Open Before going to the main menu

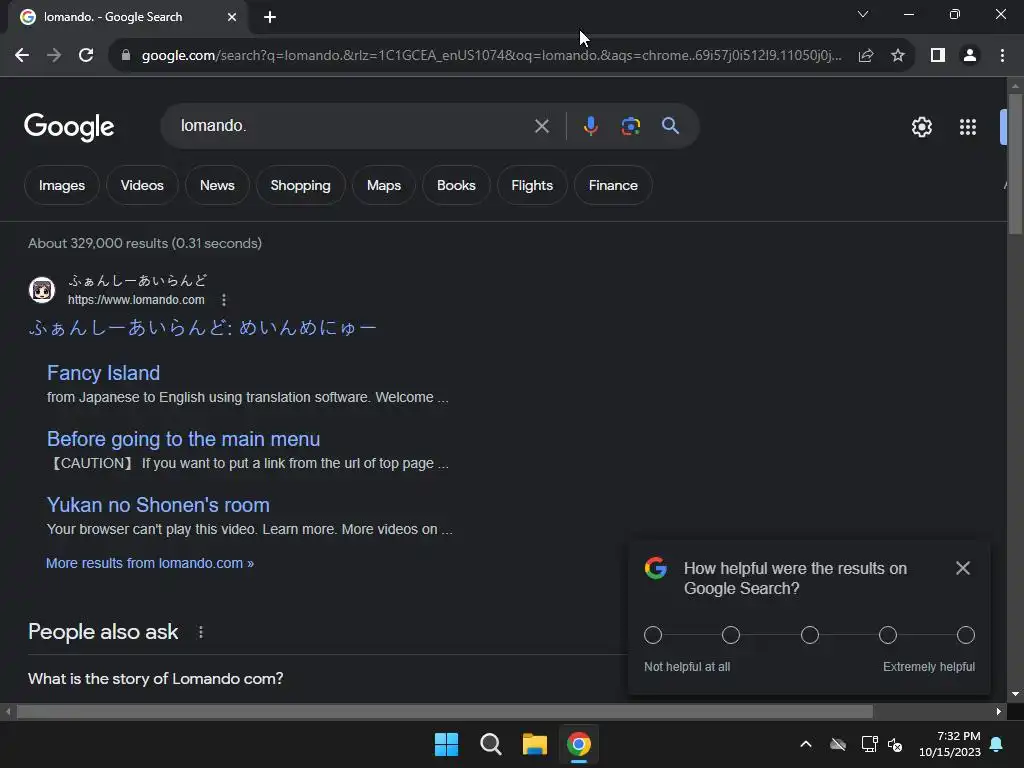point(184,439)
